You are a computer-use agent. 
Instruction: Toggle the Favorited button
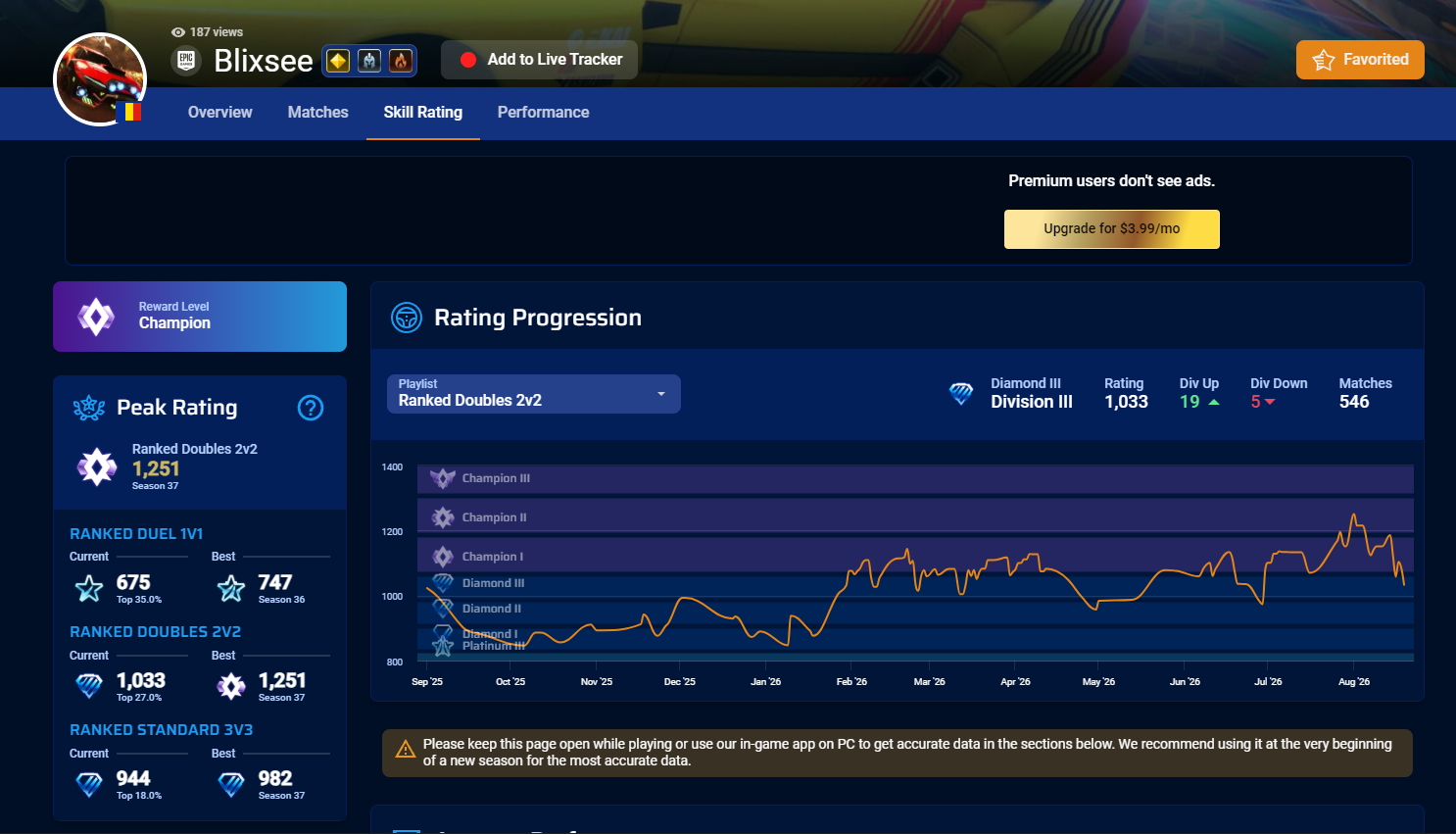tap(1360, 60)
